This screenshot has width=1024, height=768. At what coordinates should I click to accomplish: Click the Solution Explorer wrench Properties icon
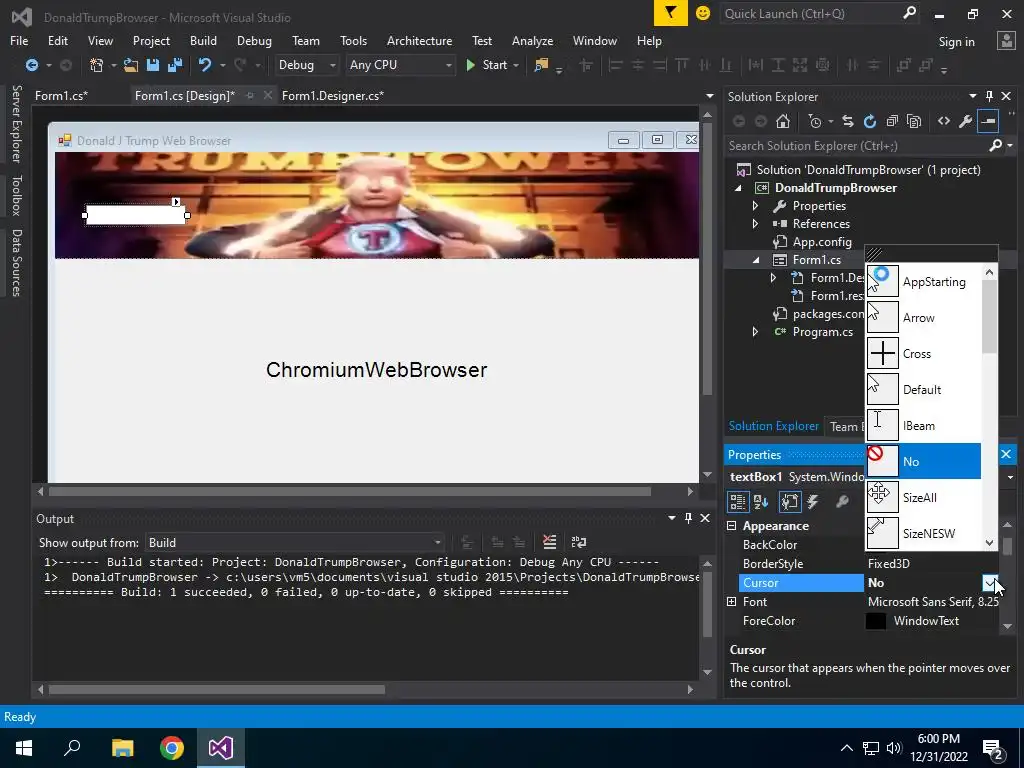pyautogui.click(x=965, y=121)
